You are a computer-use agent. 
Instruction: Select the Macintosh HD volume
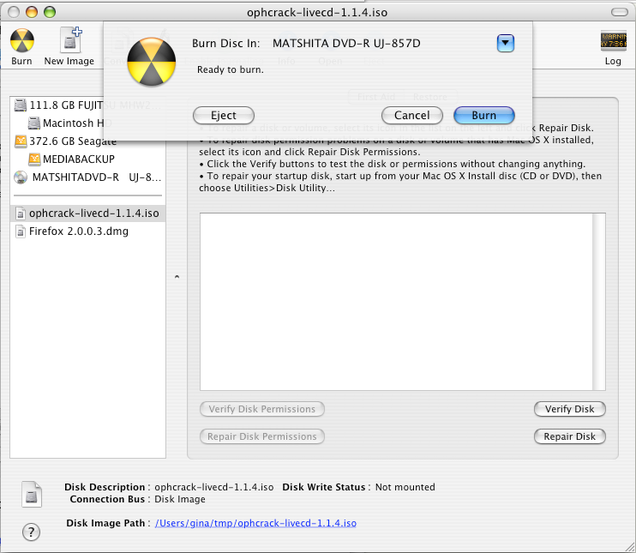pyautogui.click(x=88, y=123)
